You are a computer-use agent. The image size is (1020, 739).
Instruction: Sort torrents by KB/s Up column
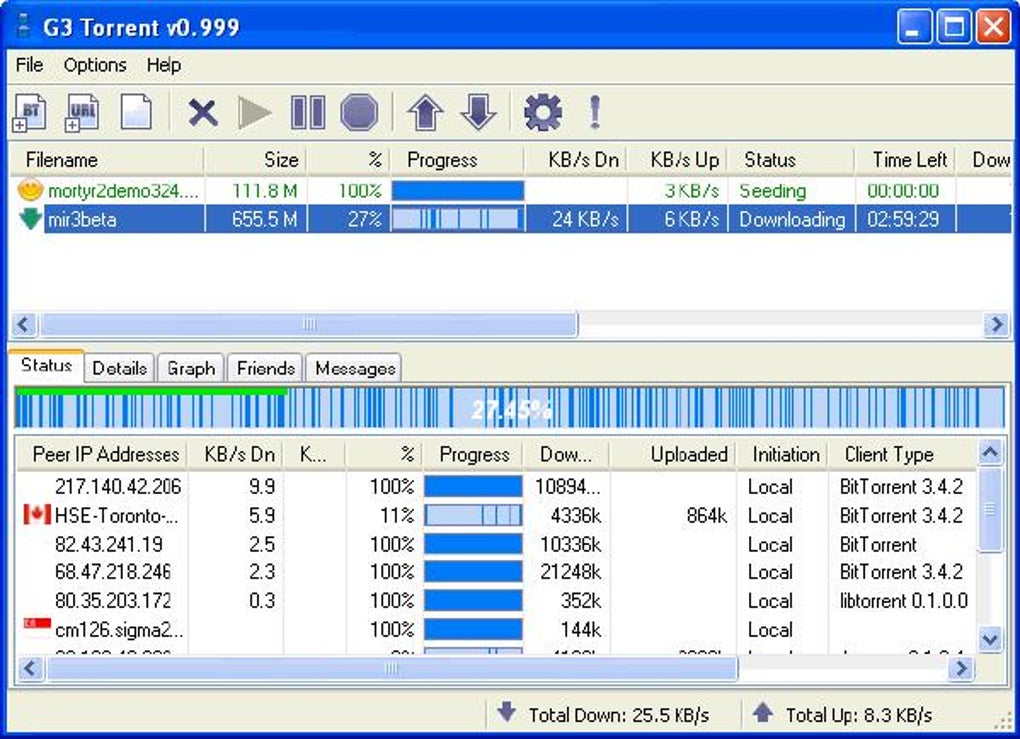point(677,160)
